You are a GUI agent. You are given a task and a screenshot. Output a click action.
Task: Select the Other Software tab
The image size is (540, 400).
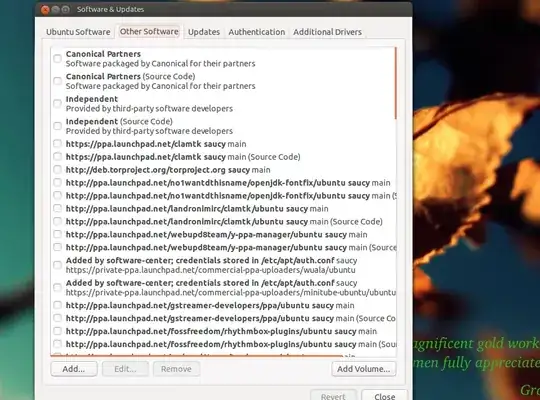point(149,32)
